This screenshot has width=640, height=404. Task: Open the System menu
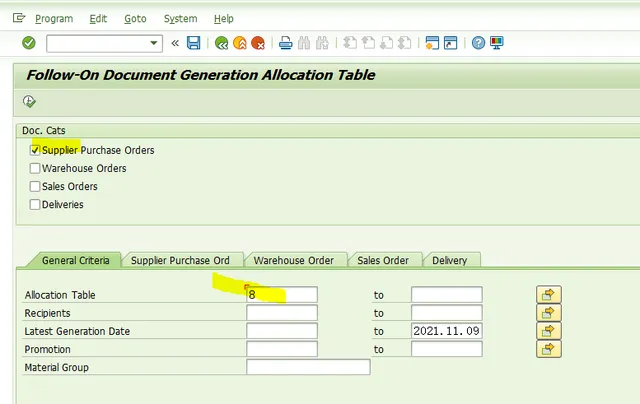(180, 19)
